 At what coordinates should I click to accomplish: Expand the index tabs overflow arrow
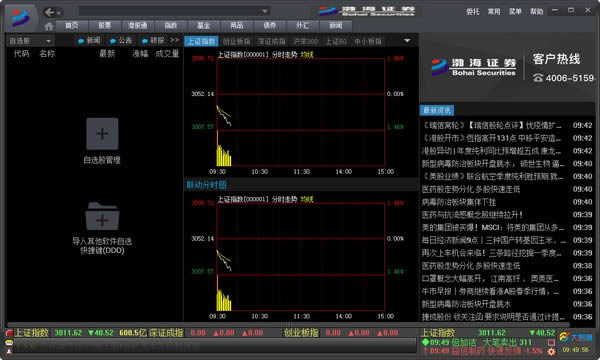tap(407, 41)
